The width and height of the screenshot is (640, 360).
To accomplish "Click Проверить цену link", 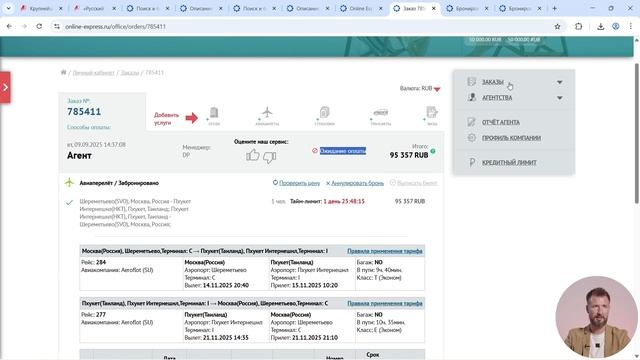I will coord(299,183).
